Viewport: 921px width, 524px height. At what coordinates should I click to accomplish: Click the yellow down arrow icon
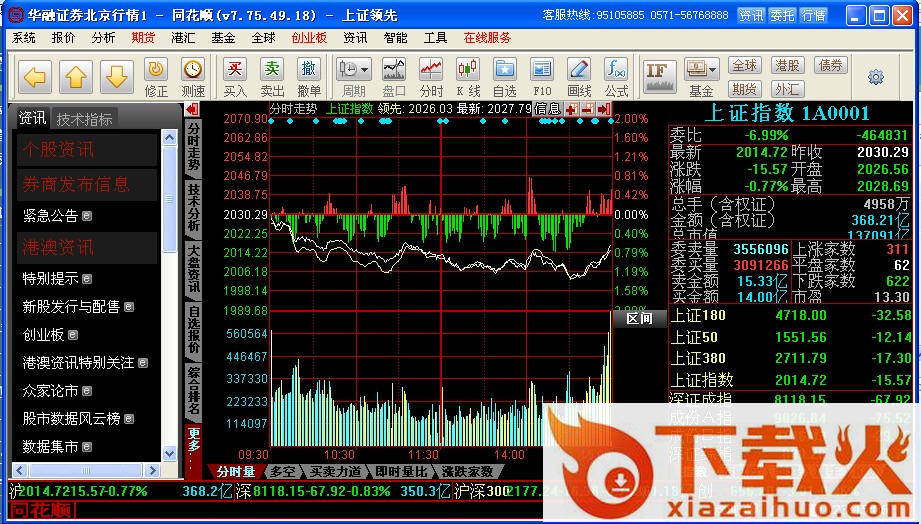pyautogui.click(x=117, y=77)
